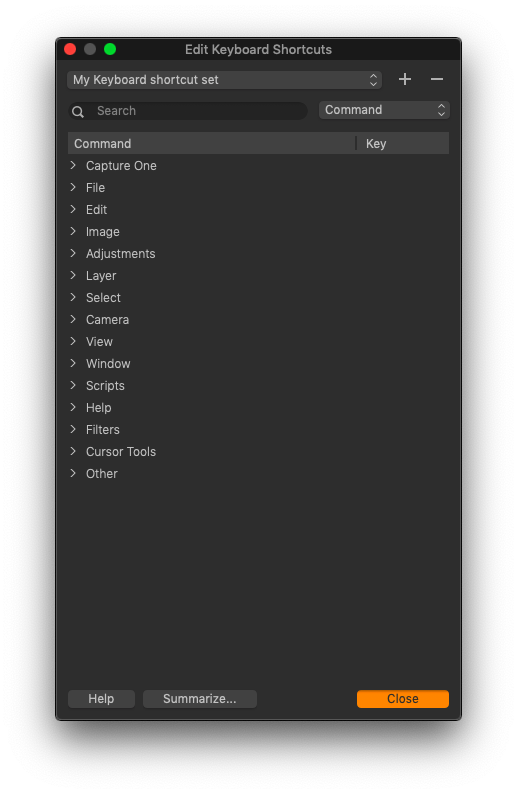517x794 pixels.
Task: Expand the Capture One category chevron
Action: 73,165
